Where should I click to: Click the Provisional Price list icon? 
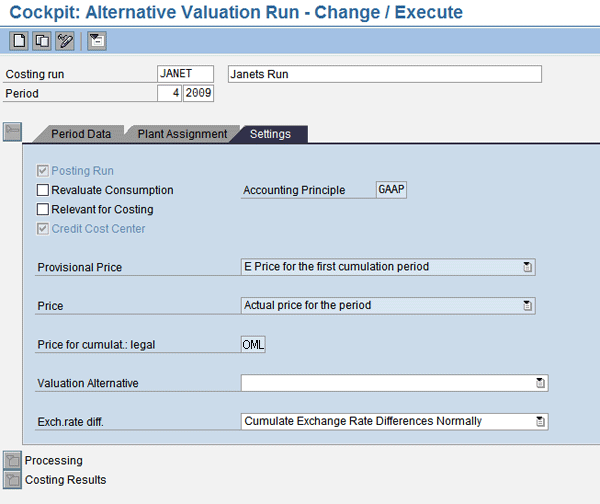[x=527, y=267]
